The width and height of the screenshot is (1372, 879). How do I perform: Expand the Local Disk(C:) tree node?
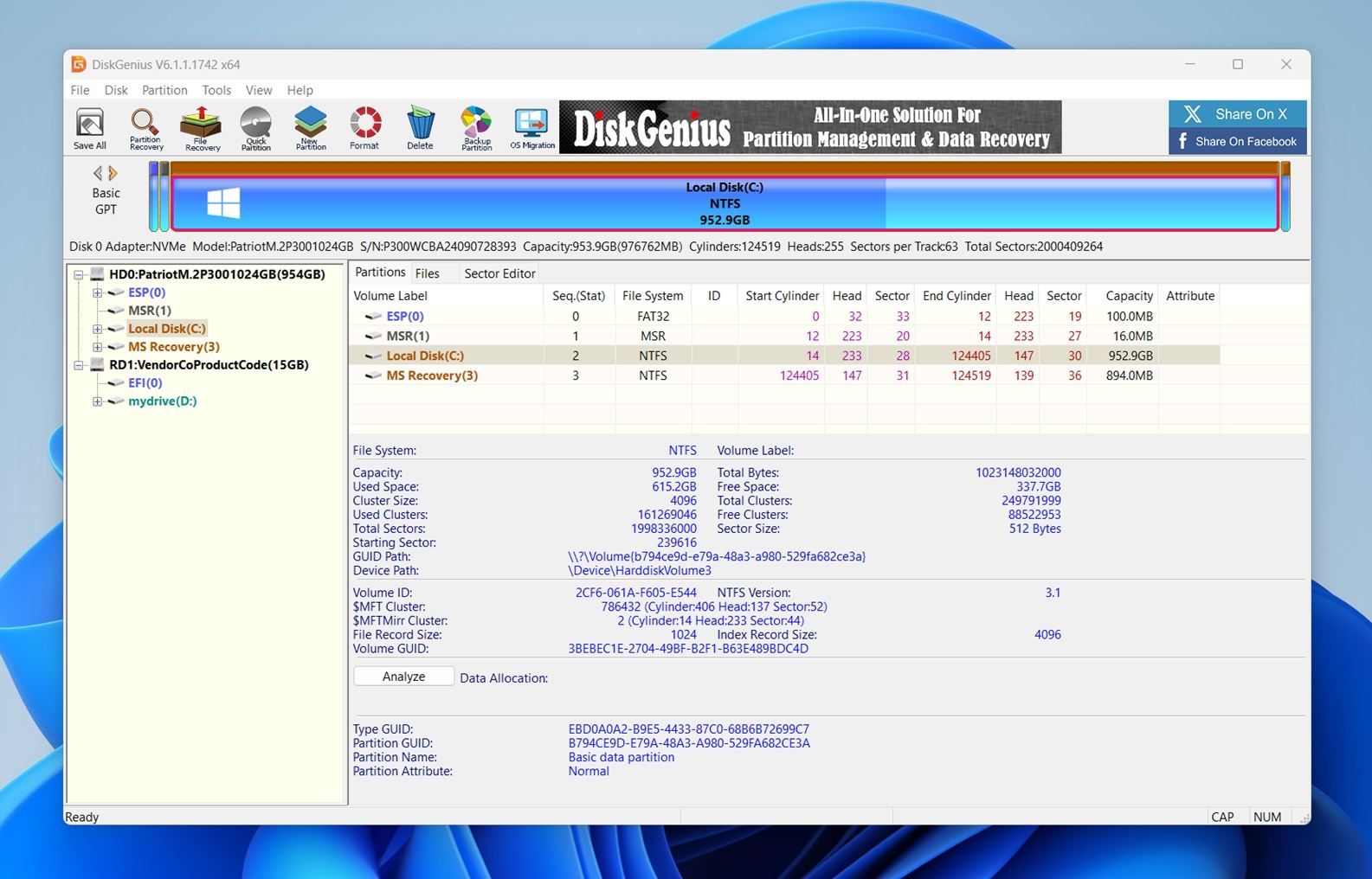pyautogui.click(x=97, y=329)
